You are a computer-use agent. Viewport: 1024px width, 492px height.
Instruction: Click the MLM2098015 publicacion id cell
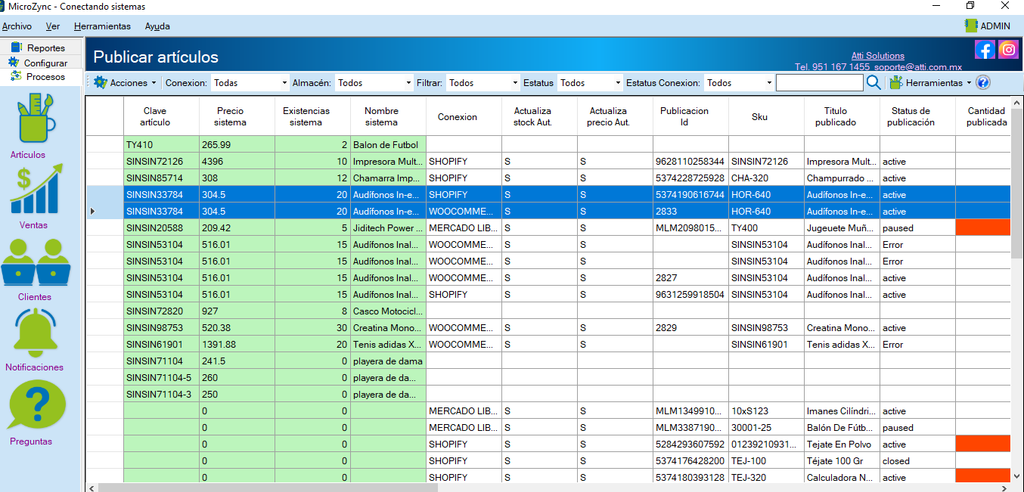690,228
